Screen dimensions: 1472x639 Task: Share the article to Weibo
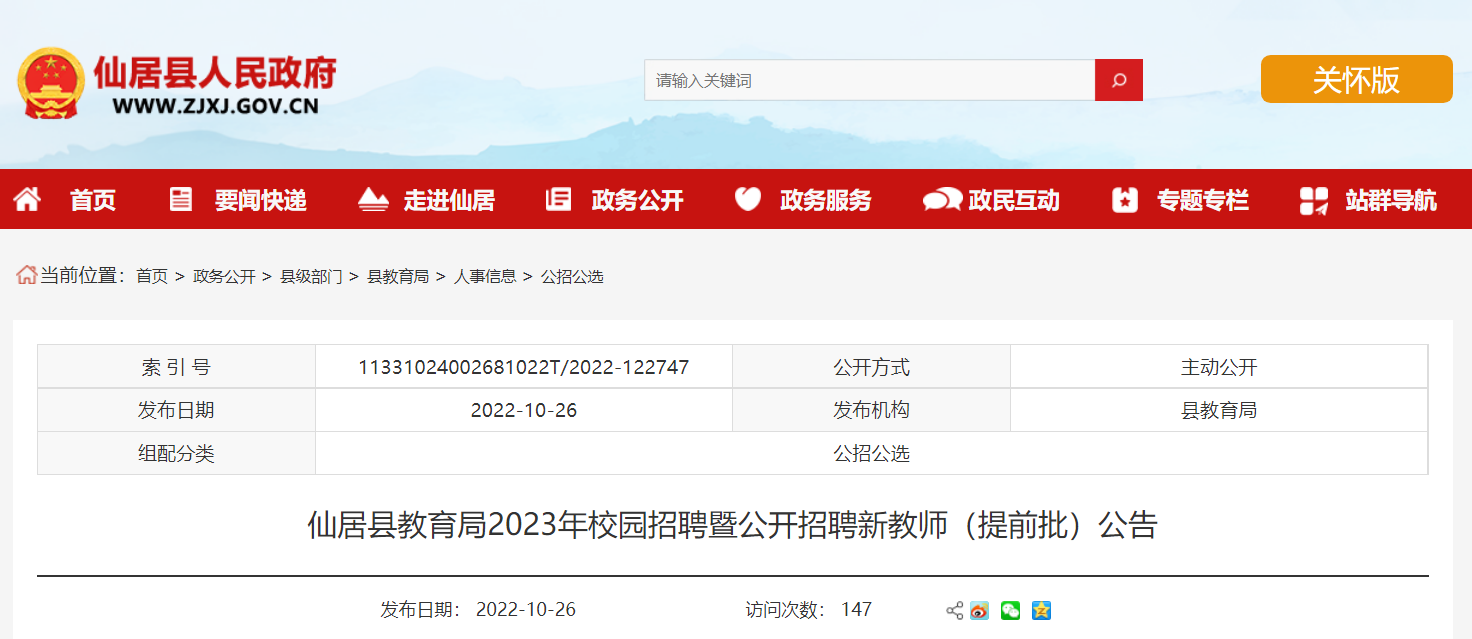979,610
